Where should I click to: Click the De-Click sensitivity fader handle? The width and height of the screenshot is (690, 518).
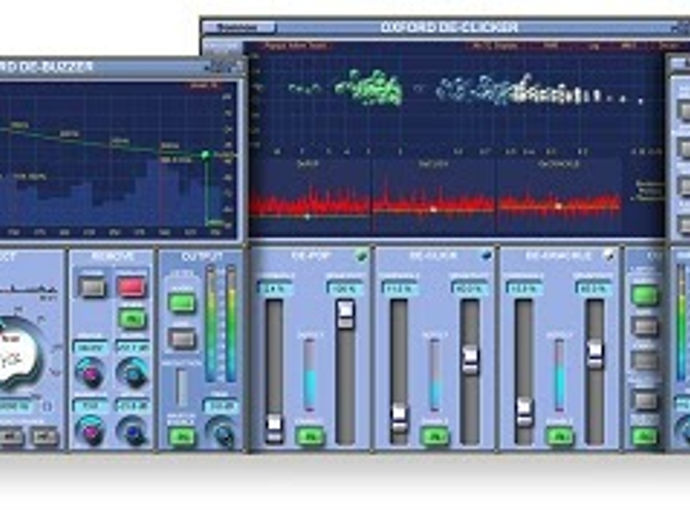tap(470, 360)
